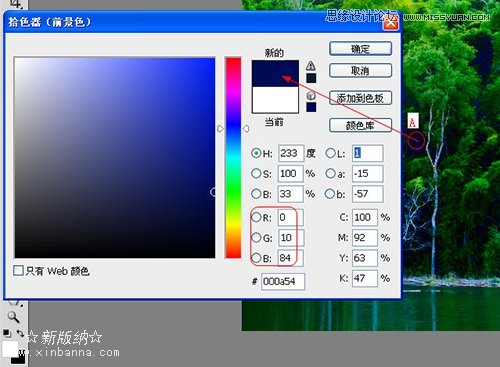This screenshot has height=367, width=500.
Task: Click inside the large color saturation field
Action: point(115,157)
